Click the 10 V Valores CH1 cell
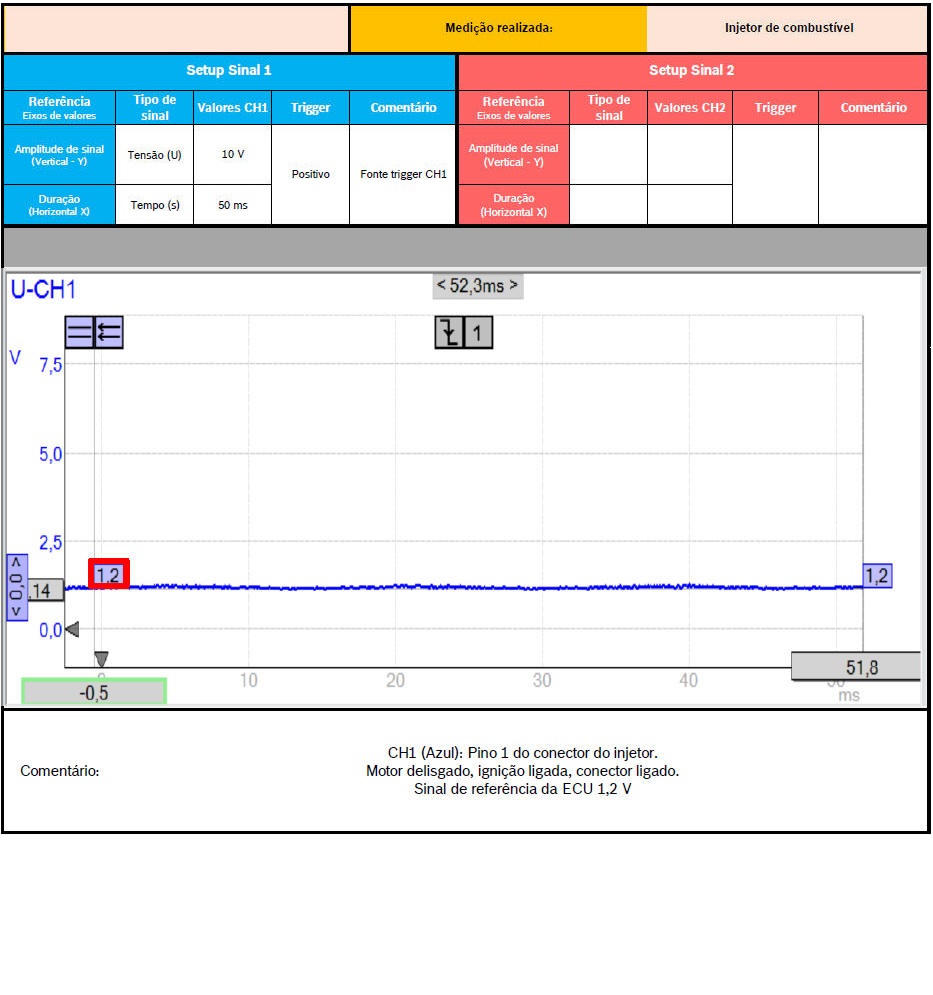 click(232, 154)
